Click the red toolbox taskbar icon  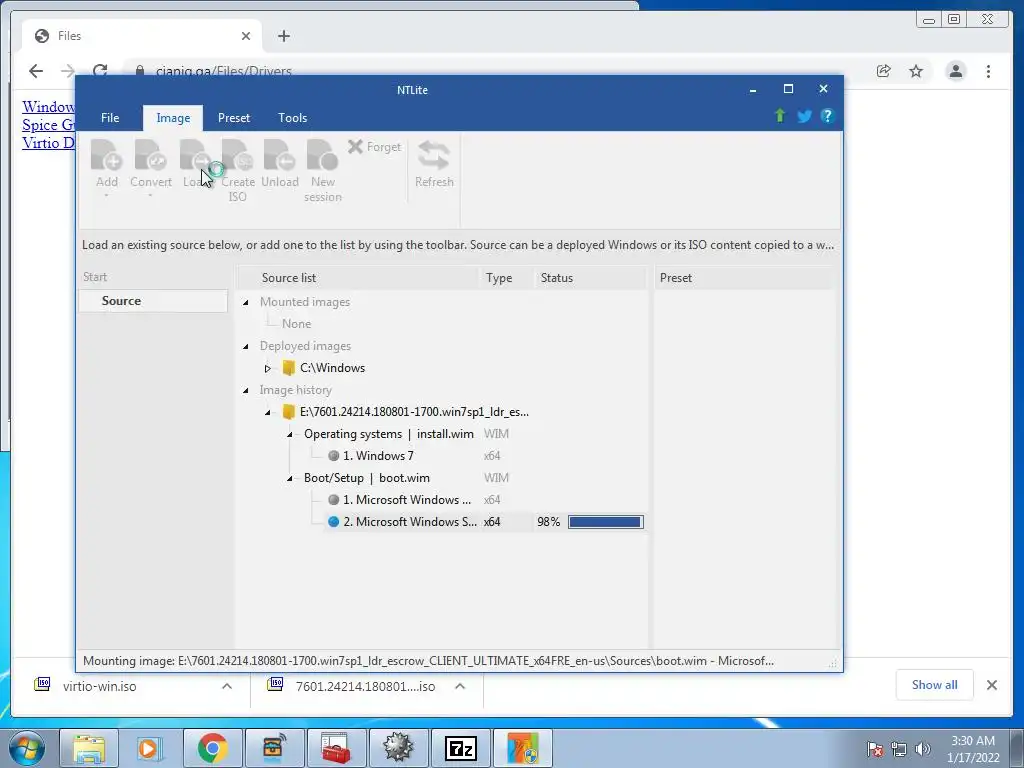(336, 748)
